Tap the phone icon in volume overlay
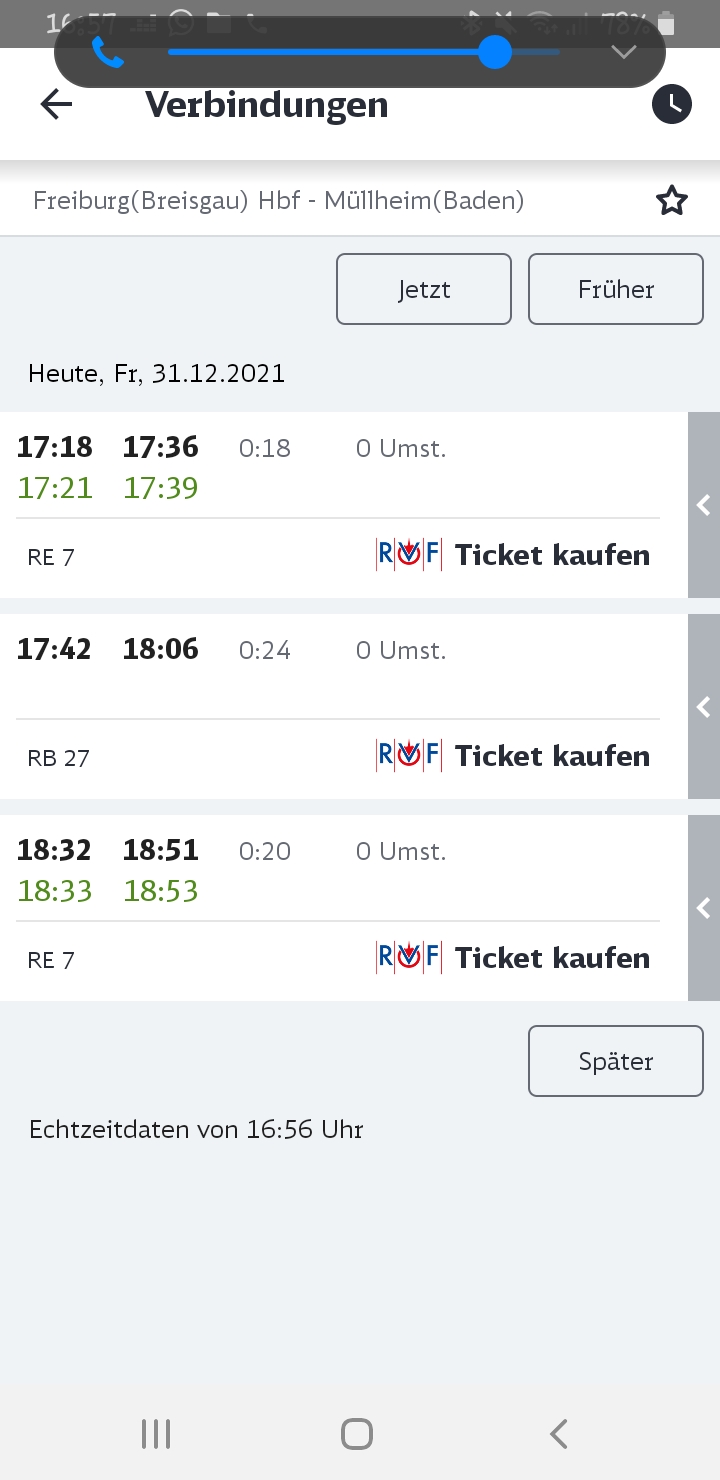 coord(108,52)
